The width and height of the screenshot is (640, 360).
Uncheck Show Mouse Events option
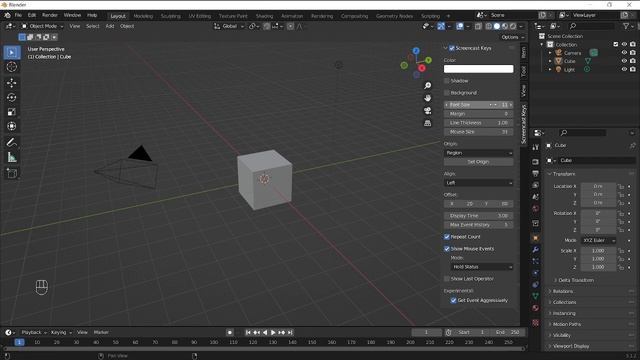coord(447,249)
